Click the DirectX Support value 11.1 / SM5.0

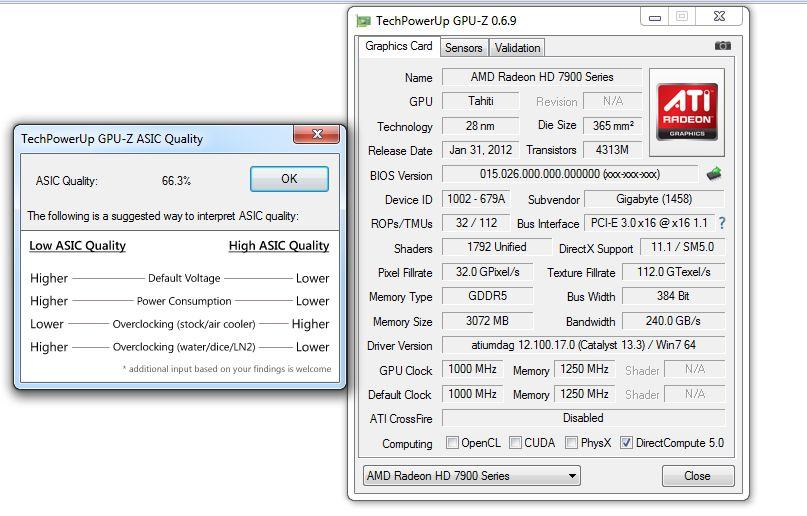(x=682, y=247)
